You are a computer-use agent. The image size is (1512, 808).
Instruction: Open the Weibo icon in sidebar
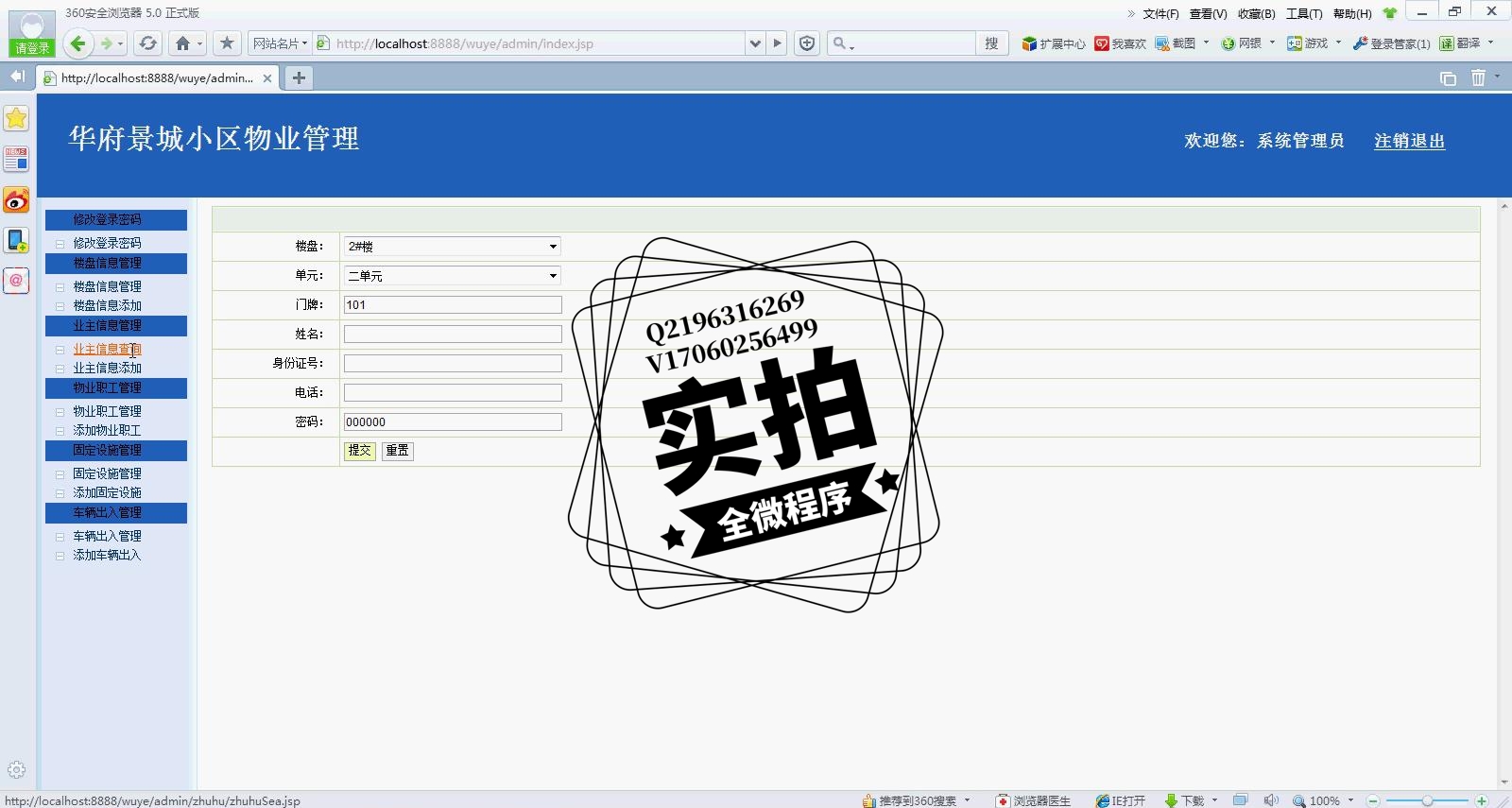click(16, 200)
